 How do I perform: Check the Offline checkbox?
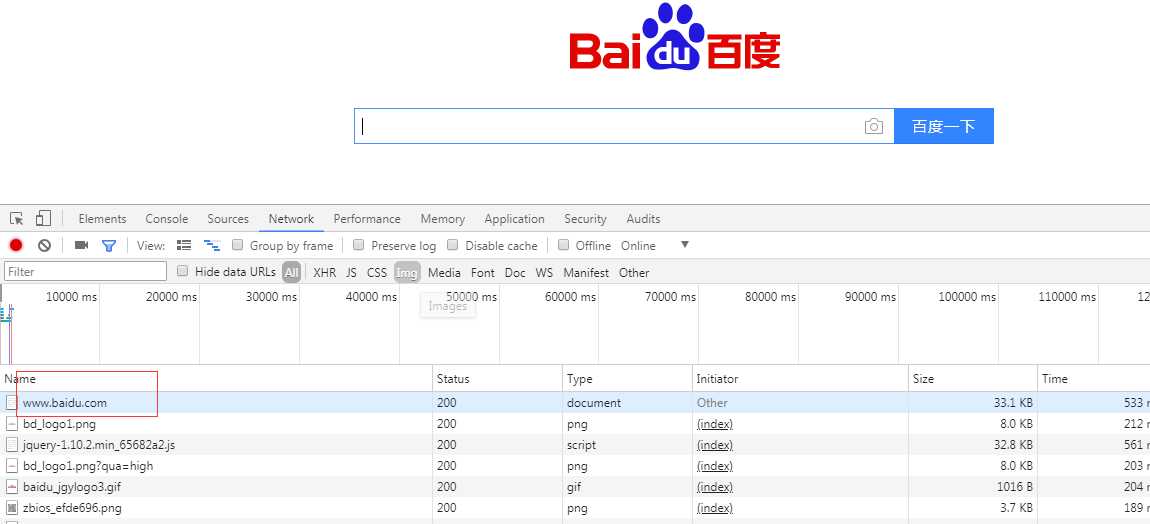point(563,244)
